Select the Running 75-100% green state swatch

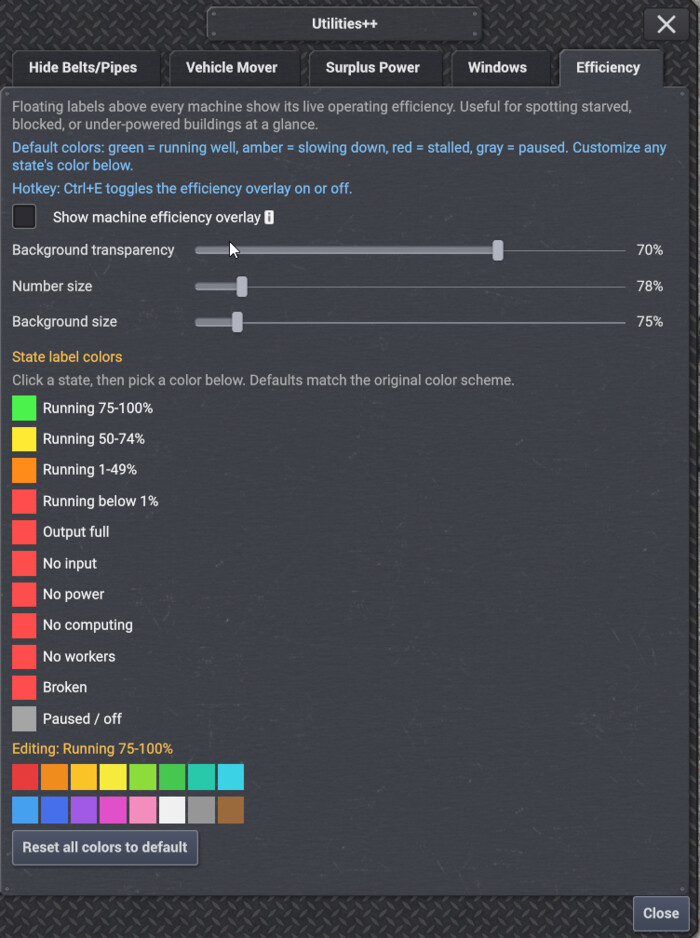point(24,408)
